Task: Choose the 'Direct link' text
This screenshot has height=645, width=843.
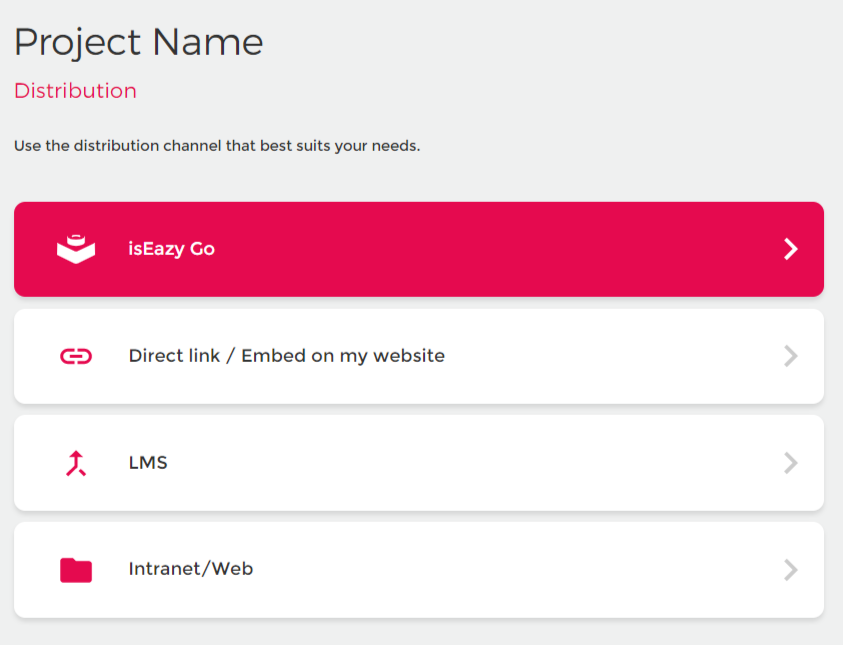Action: 175,356
